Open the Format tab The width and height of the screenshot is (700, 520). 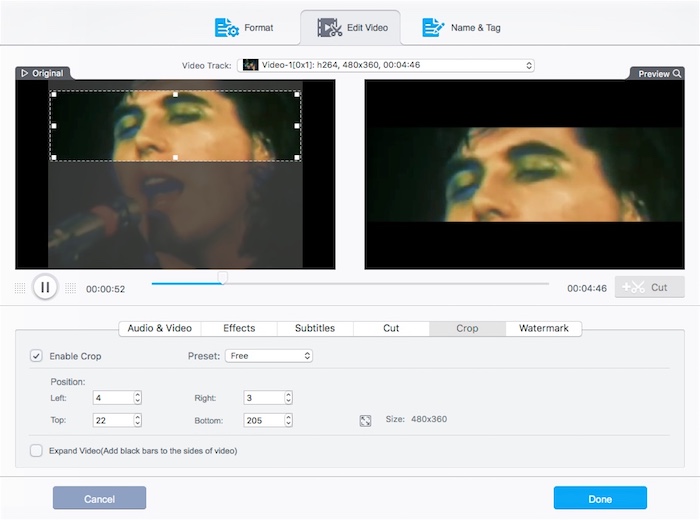tap(244, 28)
